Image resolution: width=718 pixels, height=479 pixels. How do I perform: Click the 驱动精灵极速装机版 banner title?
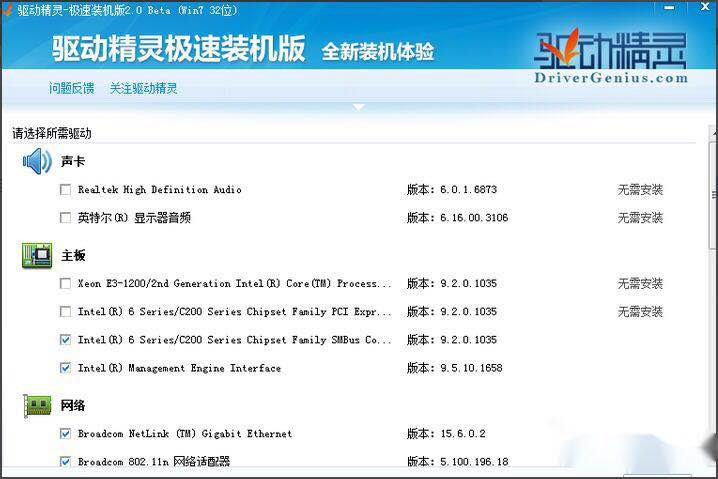coord(178,48)
